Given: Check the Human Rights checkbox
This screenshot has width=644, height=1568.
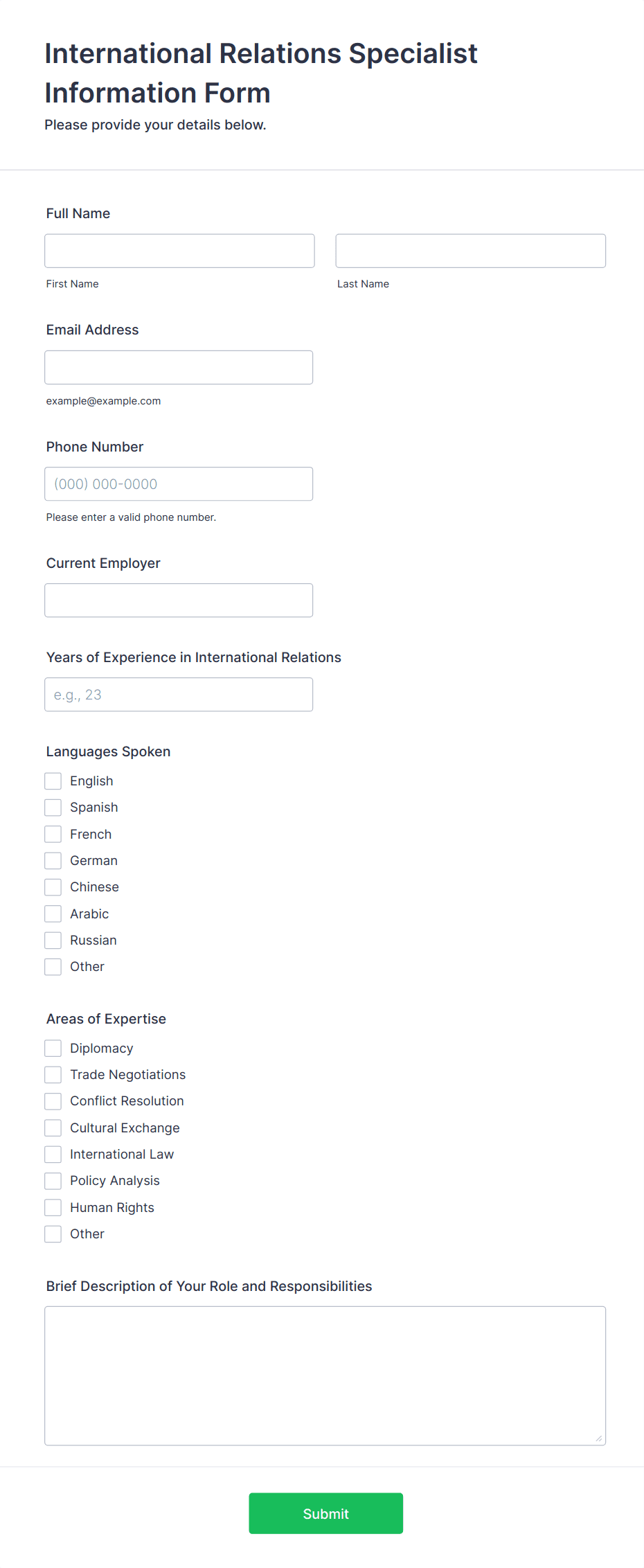Looking at the screenshot, I should 53,1208.
